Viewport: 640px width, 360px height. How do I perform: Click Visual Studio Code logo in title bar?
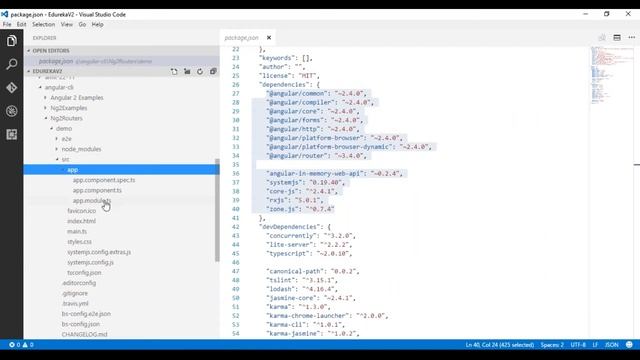coord(4,14)
